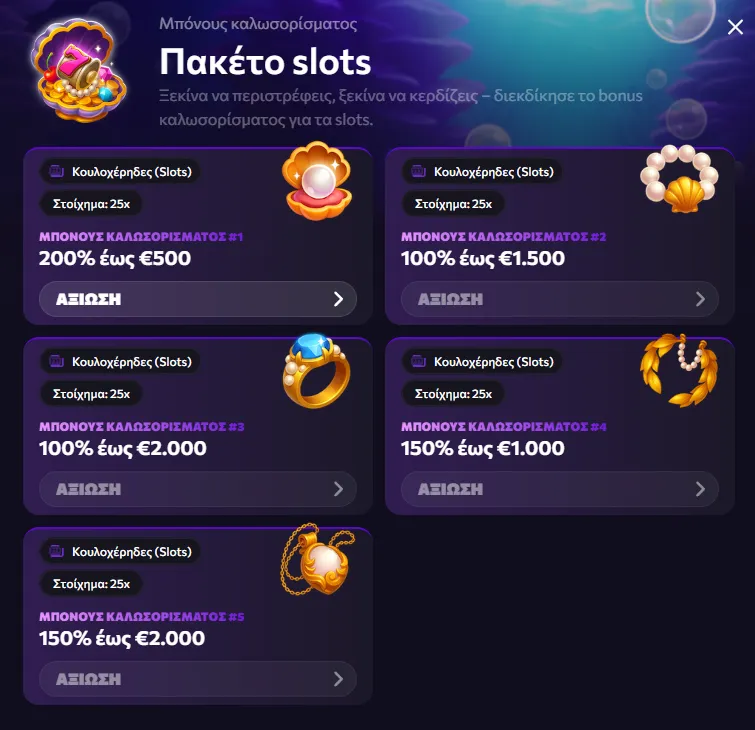This screenshot has height=730, width=755.
Task: Click the pearl bracelet with shell icon
Action: coord(679,181)
